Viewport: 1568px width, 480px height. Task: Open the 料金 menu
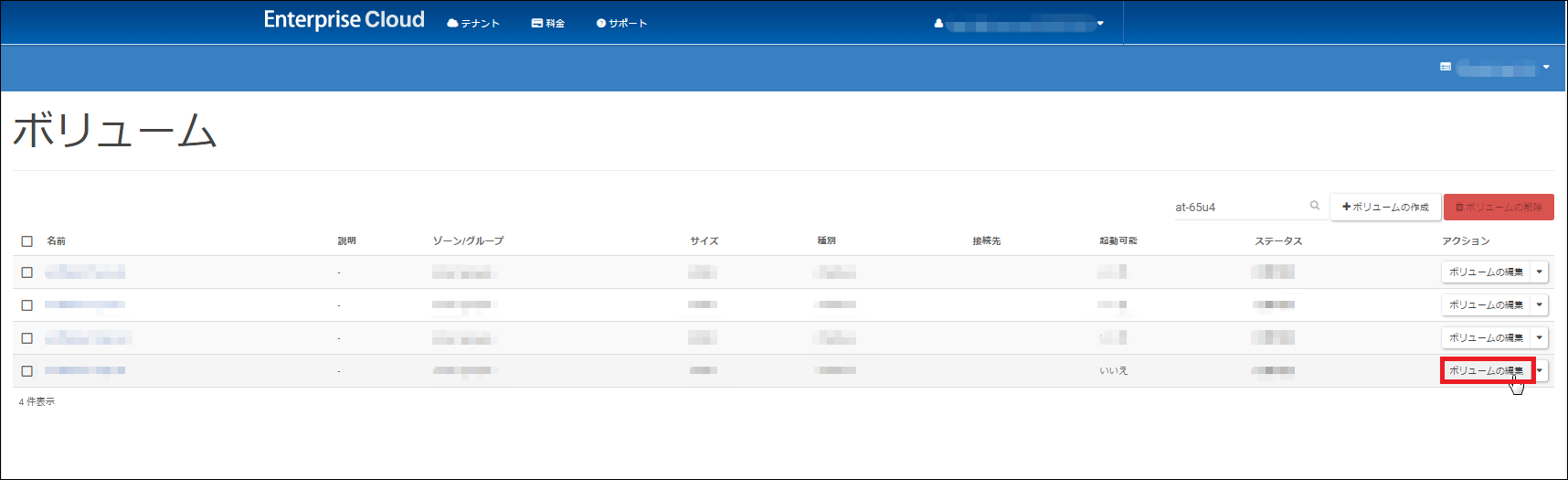point(548,24)
